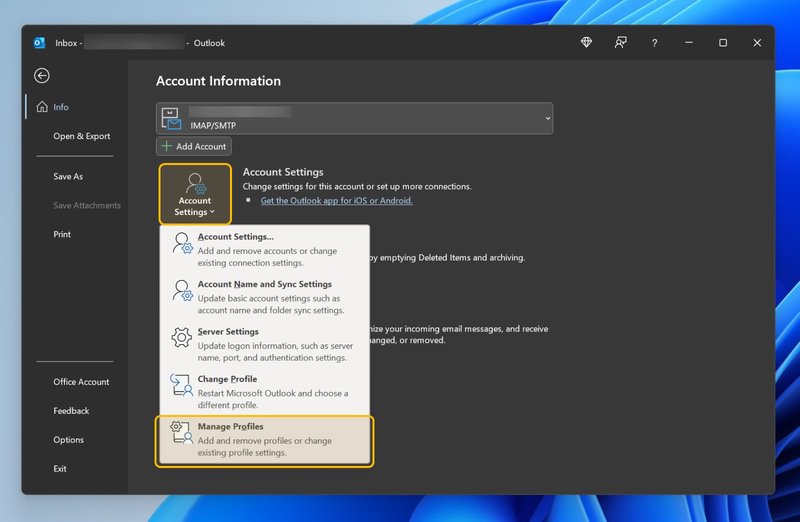Viewport: 800px width, 522px height.
Task: Close the Outlook window
Action: (x=757, y=43)
